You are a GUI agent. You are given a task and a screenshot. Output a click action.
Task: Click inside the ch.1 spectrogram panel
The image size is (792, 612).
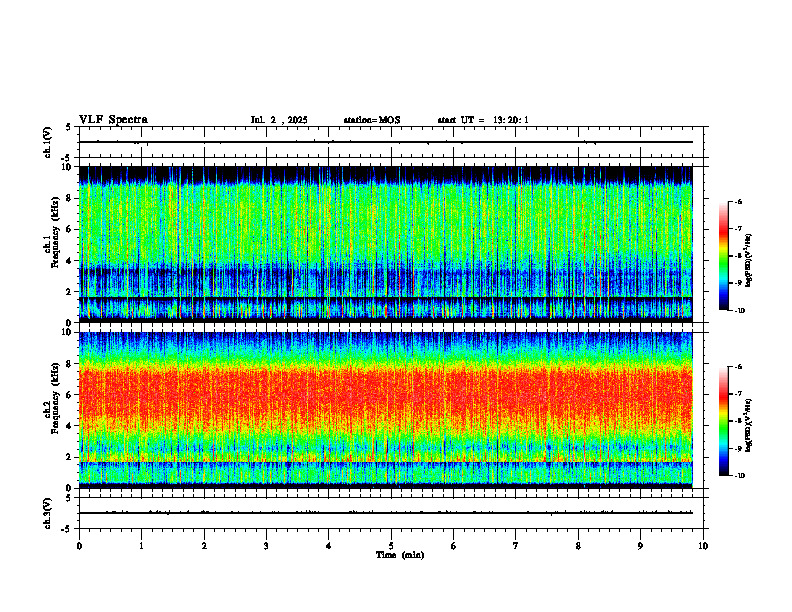pyautogui.click(x=386, y=244)
